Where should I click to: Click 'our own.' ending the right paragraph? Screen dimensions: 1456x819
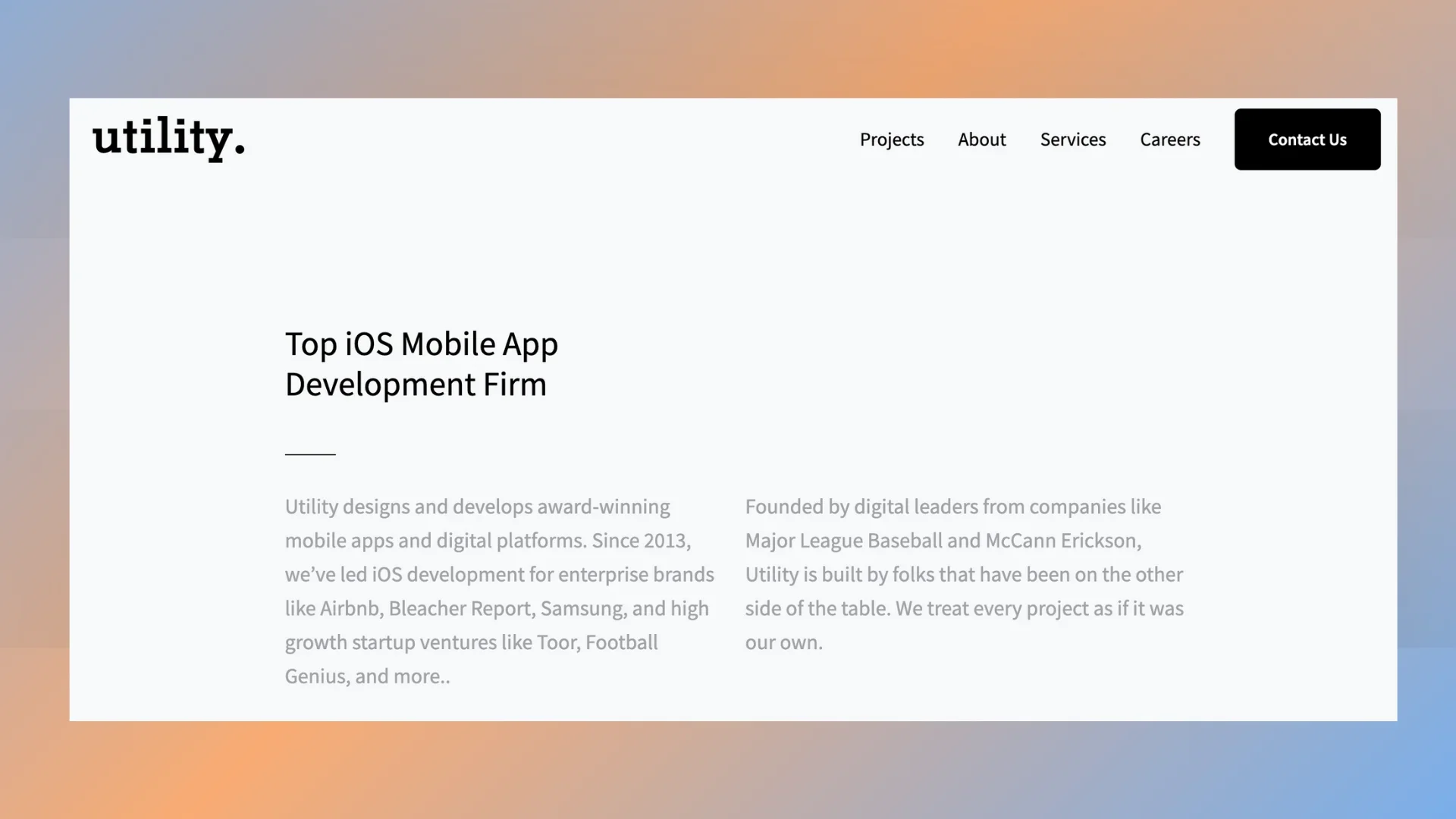tap(783, 642)
